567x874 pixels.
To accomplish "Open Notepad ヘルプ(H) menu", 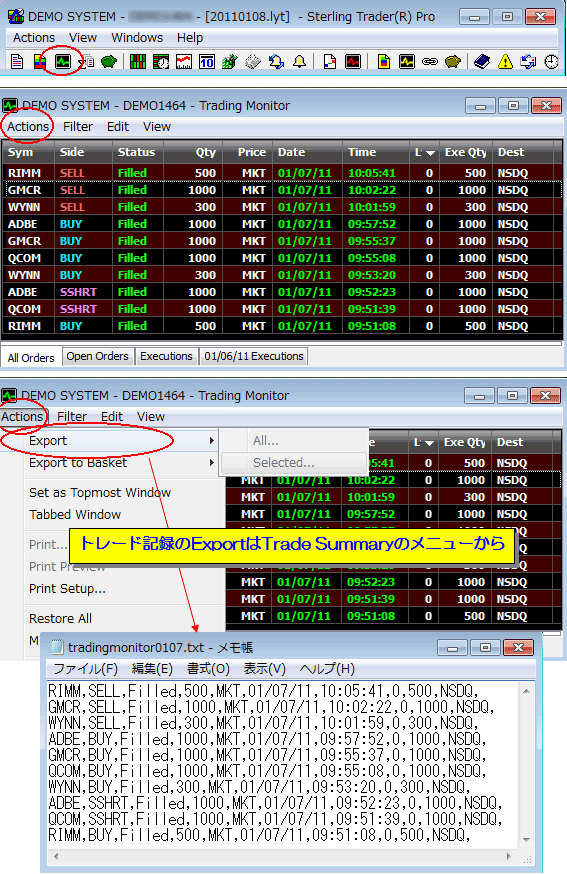I will (x=327, y=669).
